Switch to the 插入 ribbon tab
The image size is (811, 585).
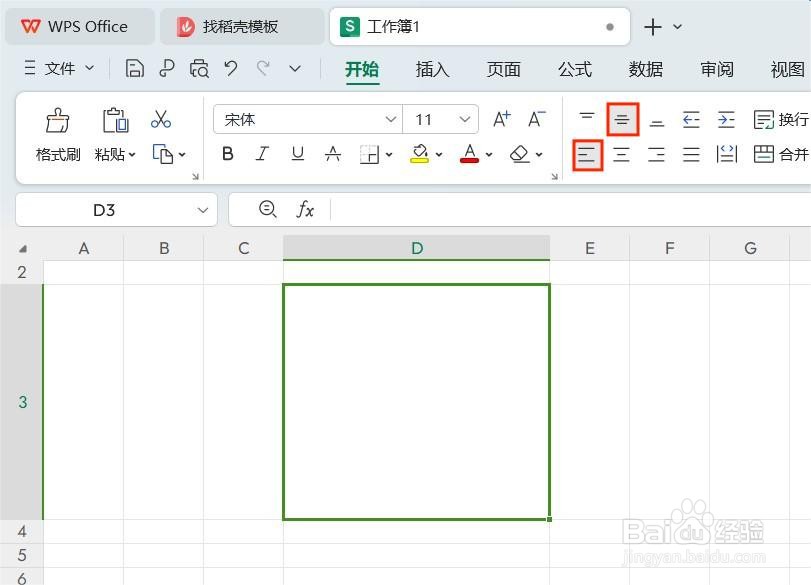[432, 69]
